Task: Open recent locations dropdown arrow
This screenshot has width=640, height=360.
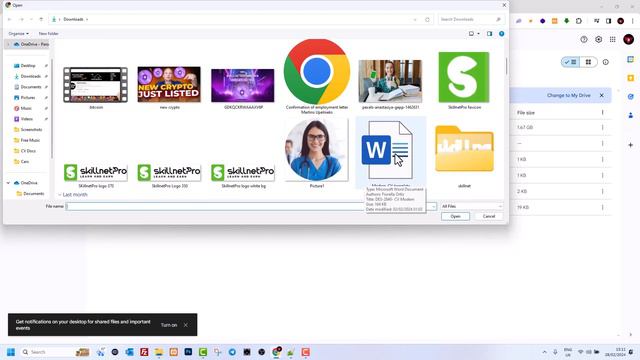Action: 31,19
